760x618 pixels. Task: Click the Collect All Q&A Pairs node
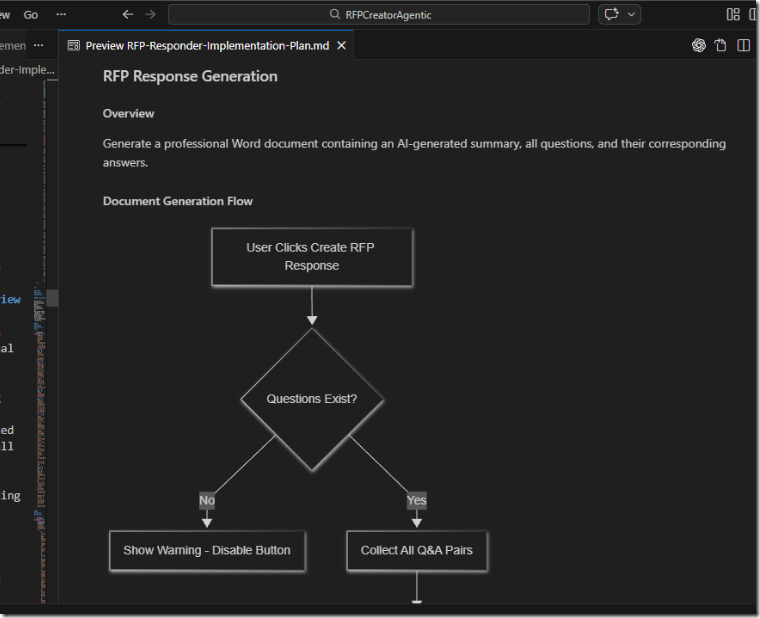pos(416,550)
